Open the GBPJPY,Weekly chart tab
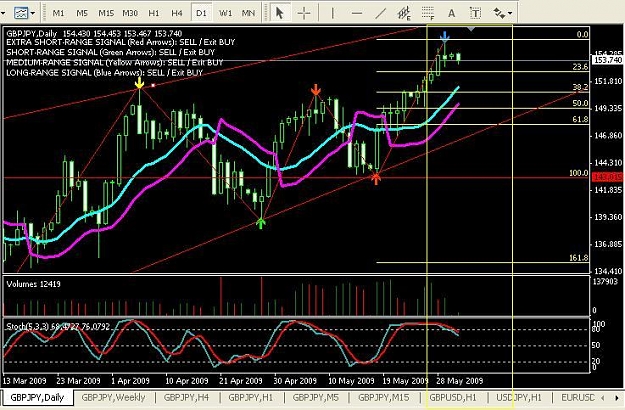Image resolution: width=625 pixels, height=410 pixels. click(x=114, y=397)
